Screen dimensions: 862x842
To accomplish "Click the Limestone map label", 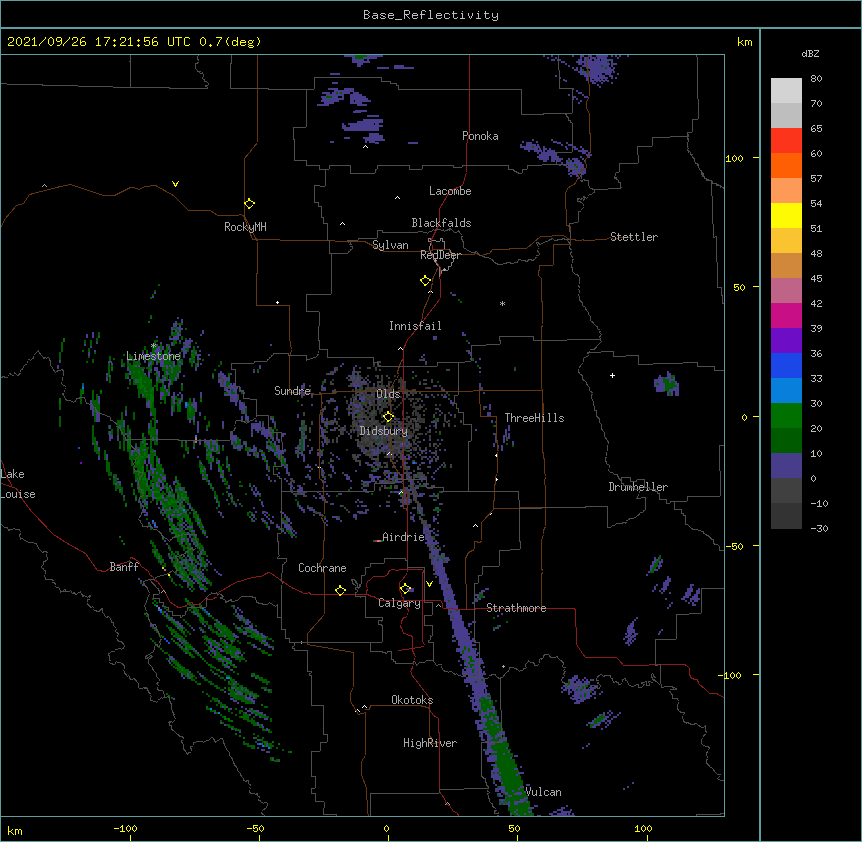I will [x=153, y=356].
